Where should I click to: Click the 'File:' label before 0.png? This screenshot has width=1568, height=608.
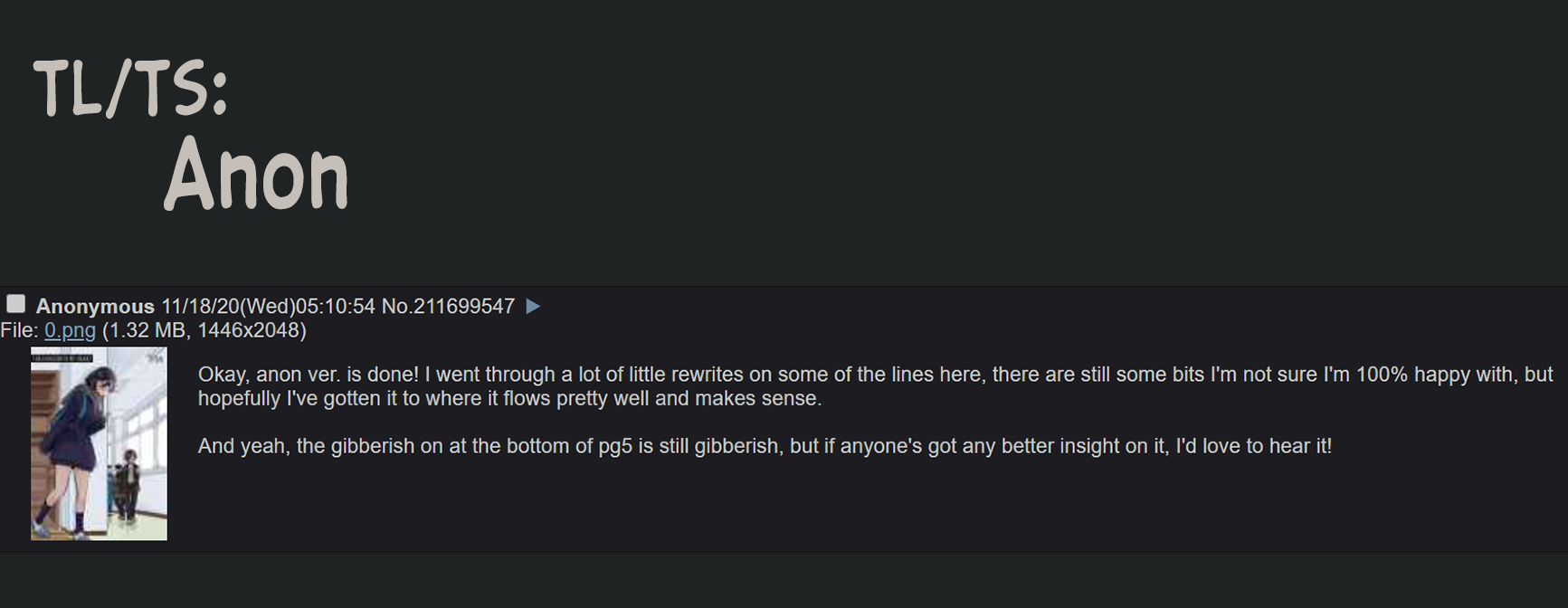point(19,330)
